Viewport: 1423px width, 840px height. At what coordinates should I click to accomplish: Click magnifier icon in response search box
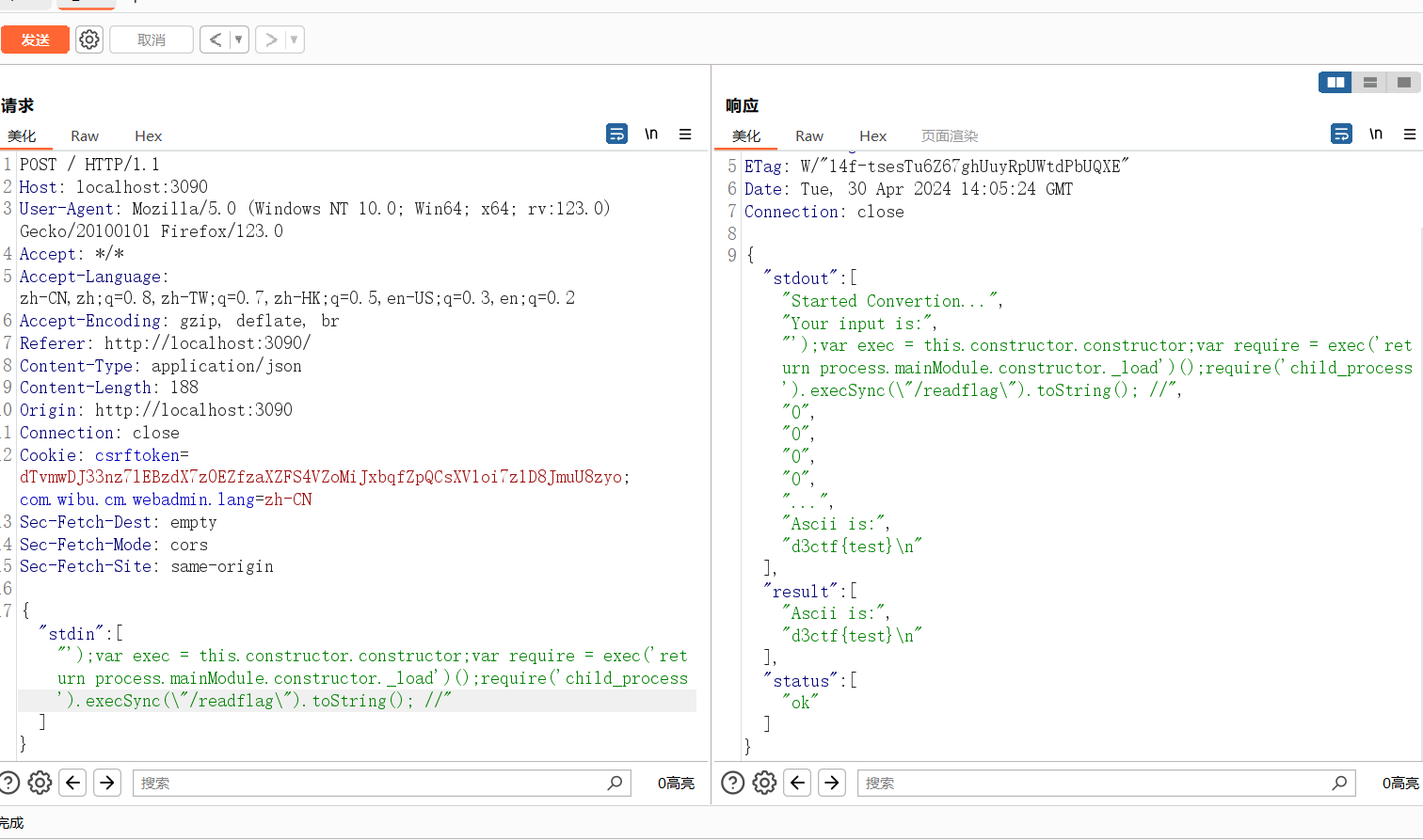pyautogui.click(x=1339, y=783)
